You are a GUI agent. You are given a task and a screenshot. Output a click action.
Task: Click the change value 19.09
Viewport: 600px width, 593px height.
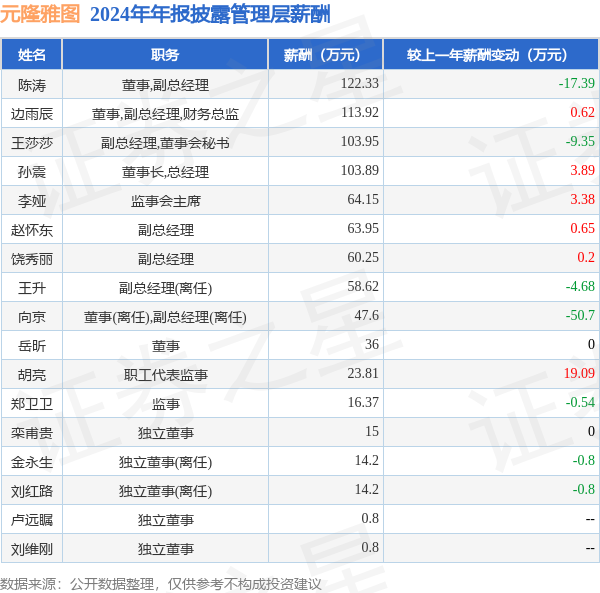point(579,374)
